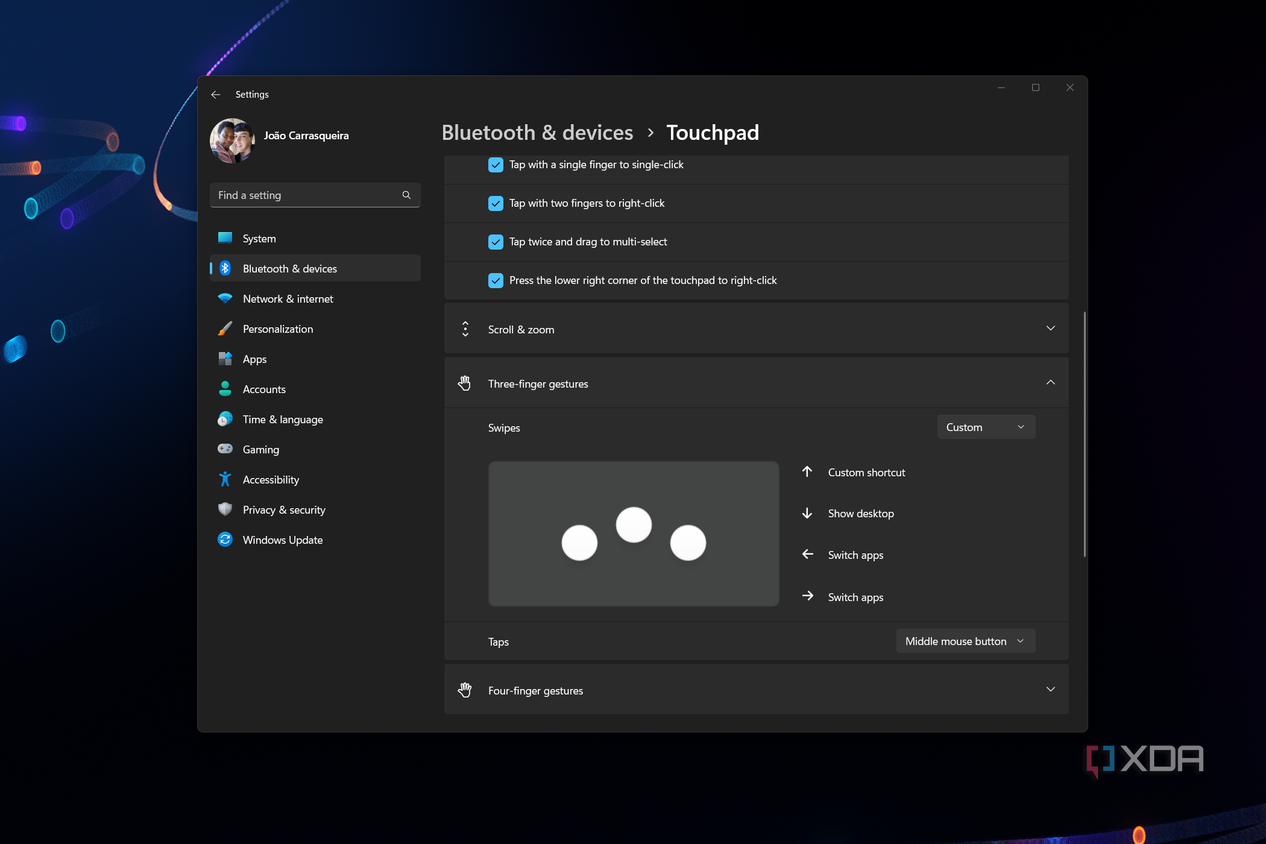
Task: Click the settings page vertical scrollbar
Action: click(1084, 435)
